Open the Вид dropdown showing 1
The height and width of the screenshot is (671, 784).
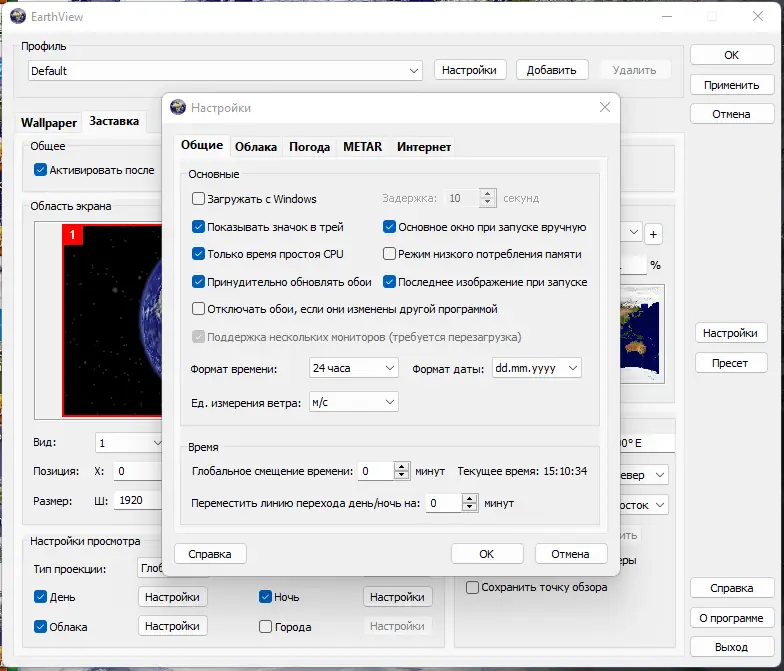(128, 442)
